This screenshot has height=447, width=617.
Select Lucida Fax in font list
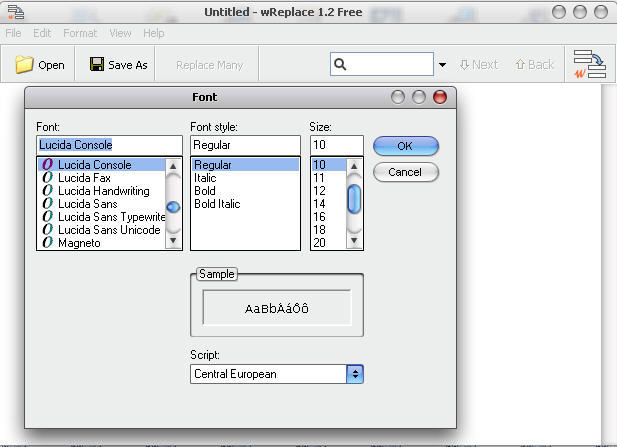pos(102,177)
